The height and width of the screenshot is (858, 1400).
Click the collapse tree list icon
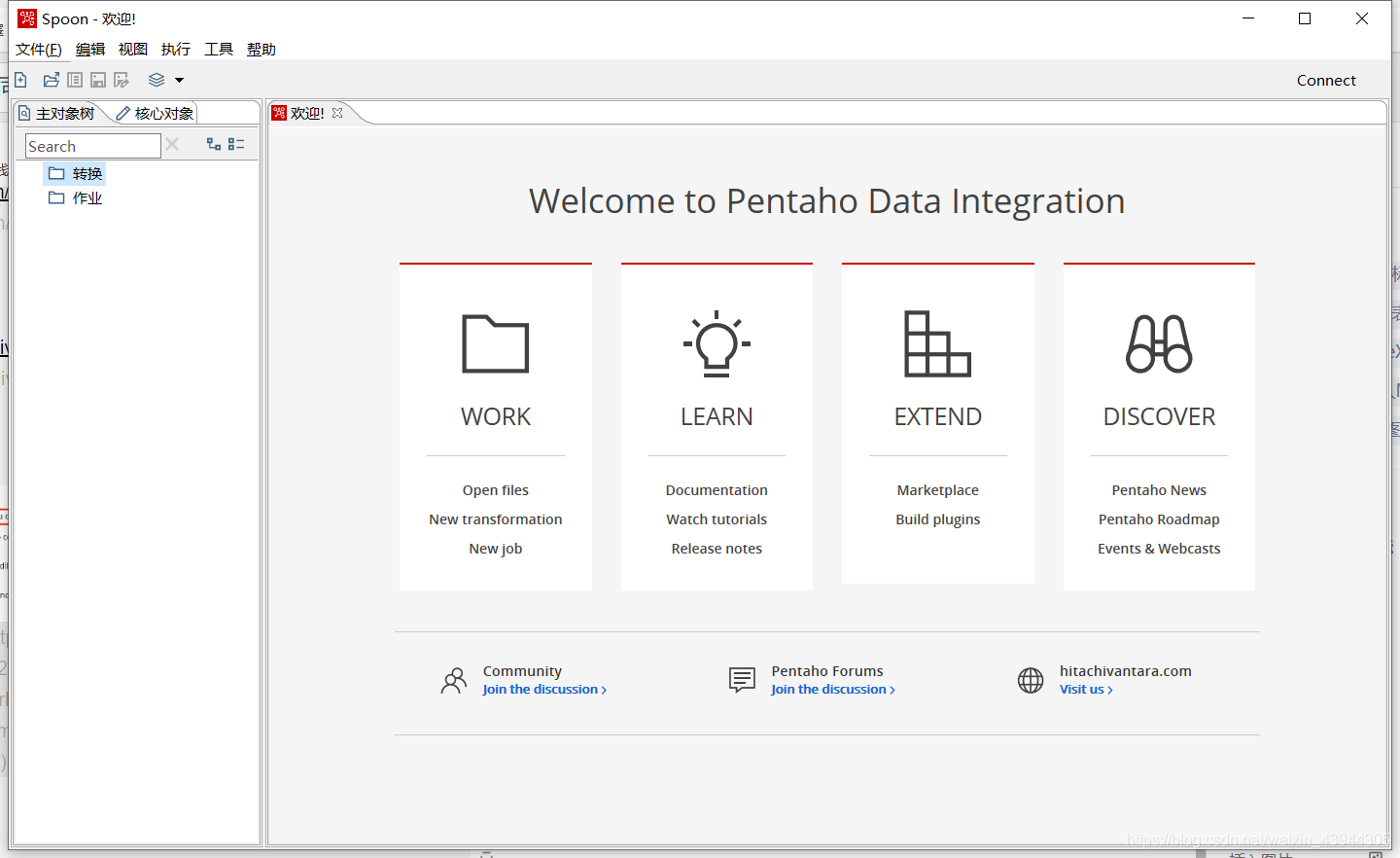(236, 144)
